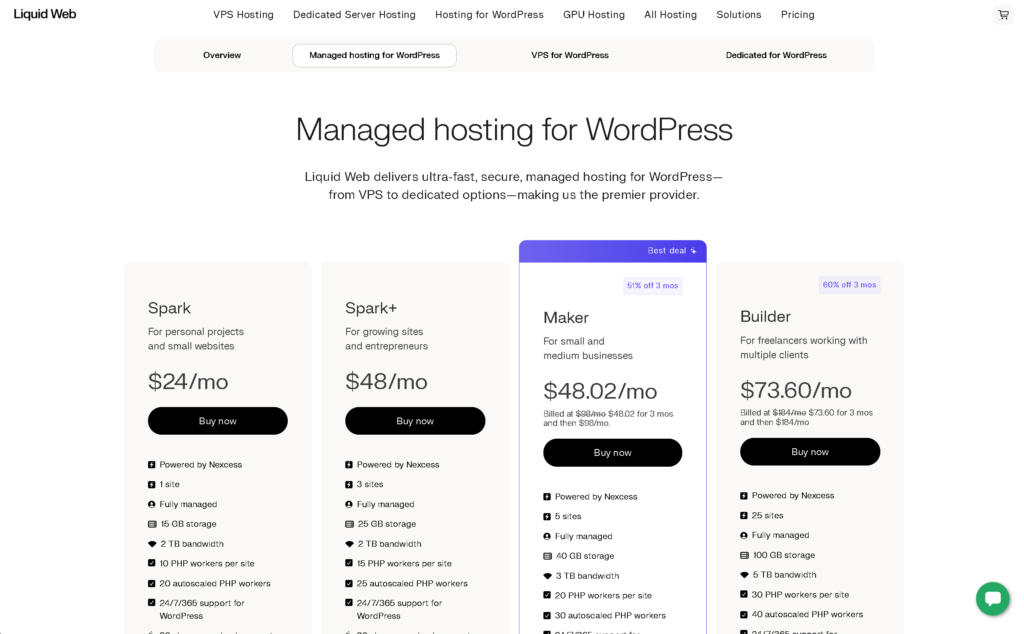Switch to VPS for WordPress tab
Screen dimensions: 1024x634
(569, 55)
